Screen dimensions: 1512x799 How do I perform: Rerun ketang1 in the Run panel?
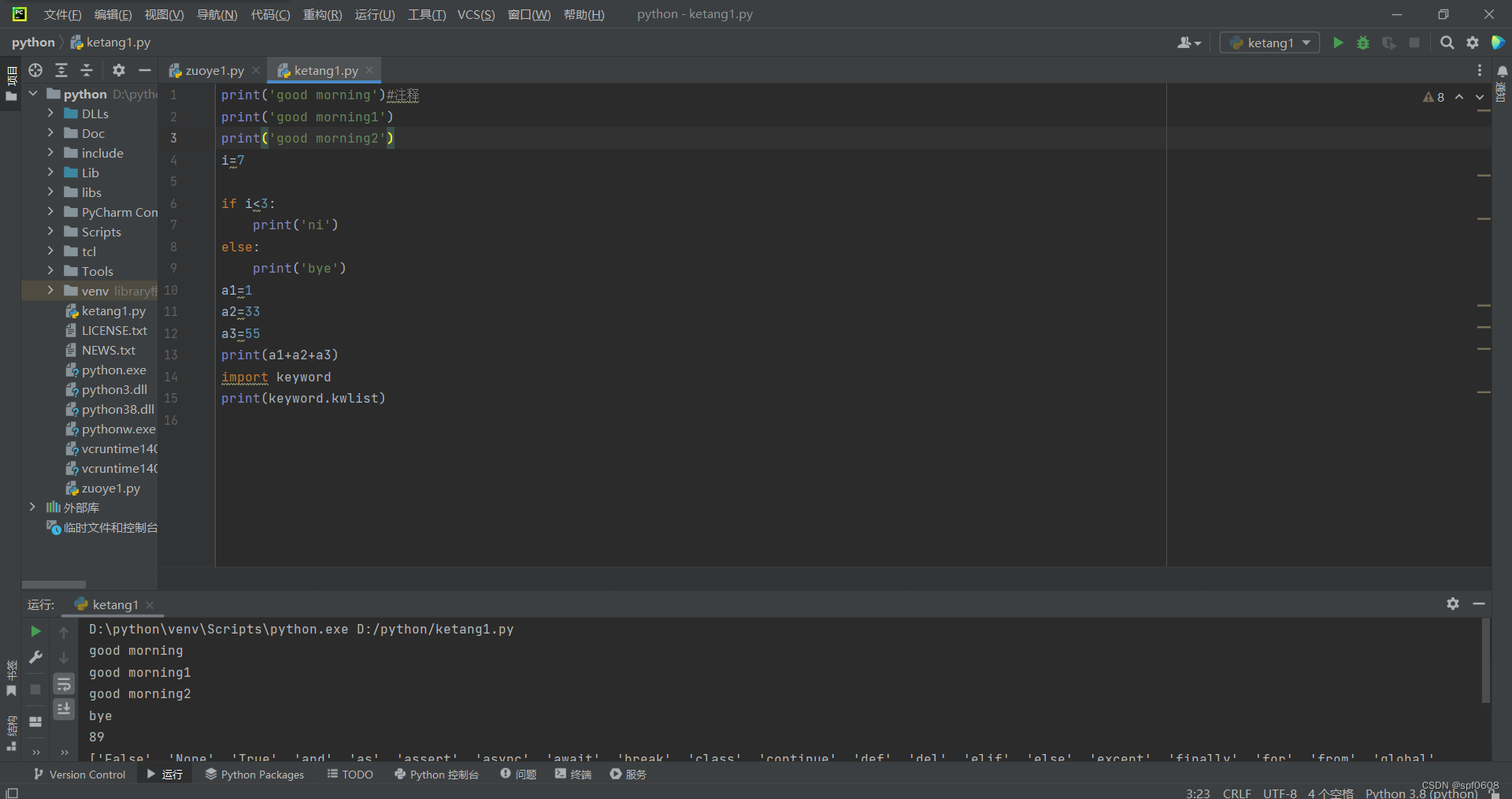[x=35, y=631]
